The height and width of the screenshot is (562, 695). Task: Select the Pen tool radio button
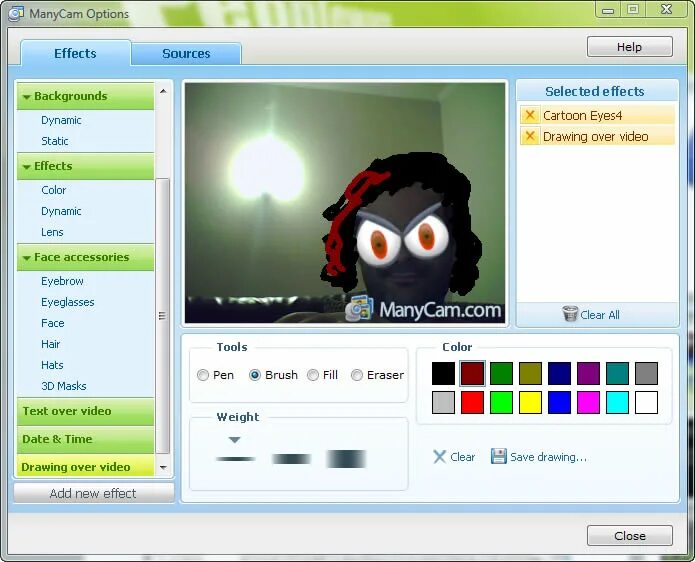point(203,375)
